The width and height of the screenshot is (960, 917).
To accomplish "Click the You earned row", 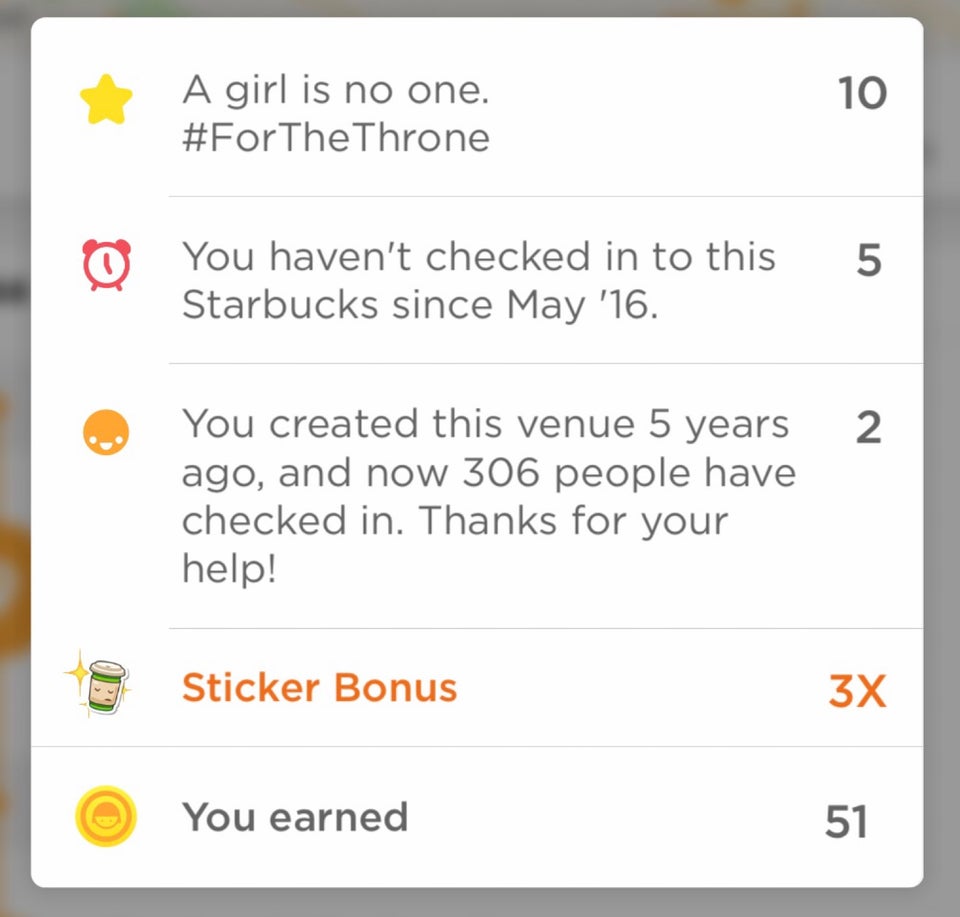I will coord(295,817).
